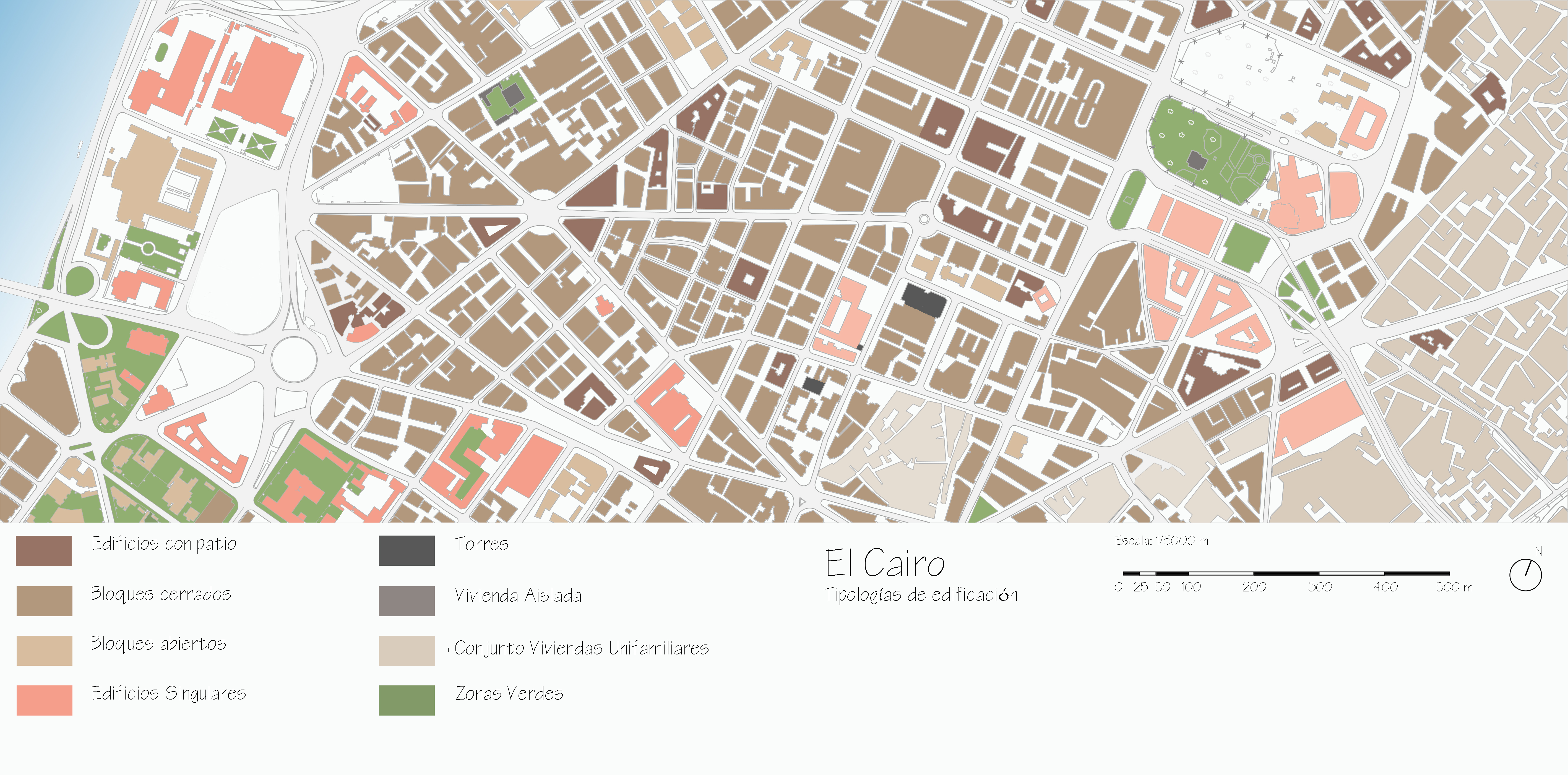Click the 'Bloques abiertos' legend label
The image size is (1568, 775).
(x=158, y=643)
